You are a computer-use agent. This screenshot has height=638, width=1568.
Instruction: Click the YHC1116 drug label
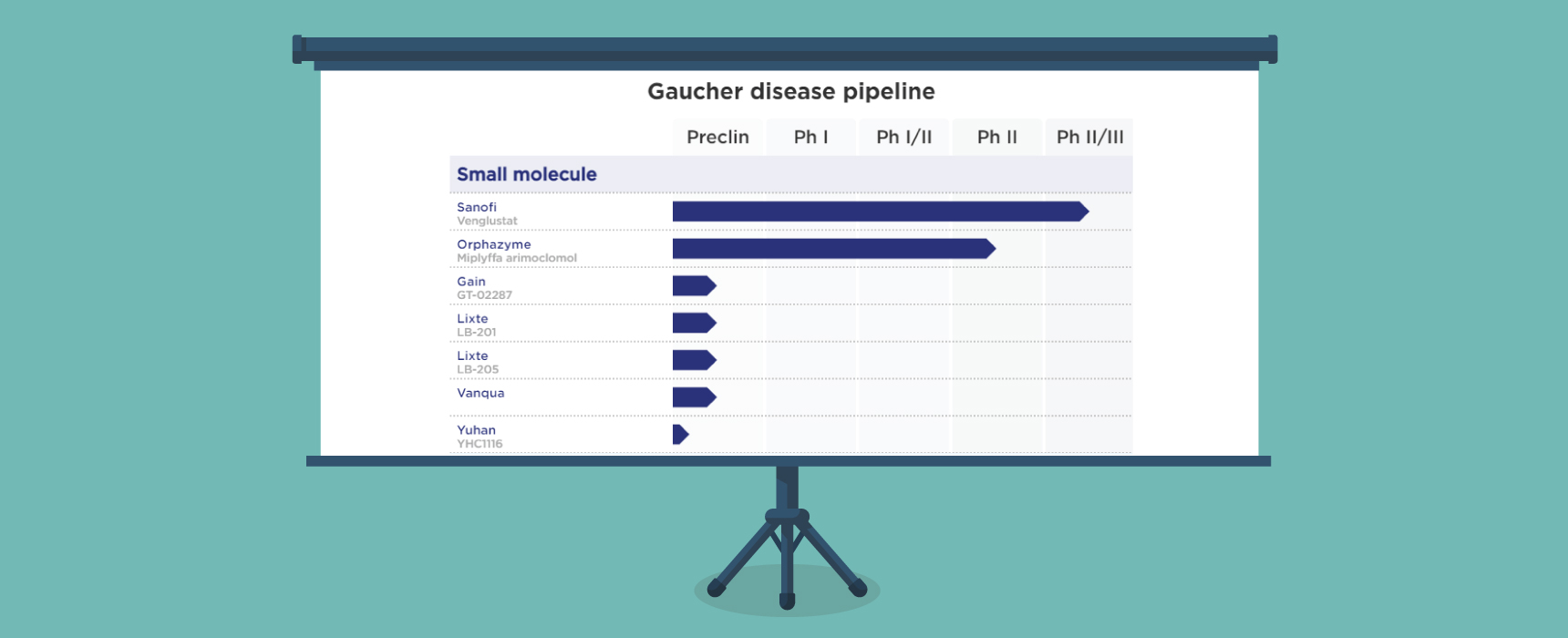480,444
